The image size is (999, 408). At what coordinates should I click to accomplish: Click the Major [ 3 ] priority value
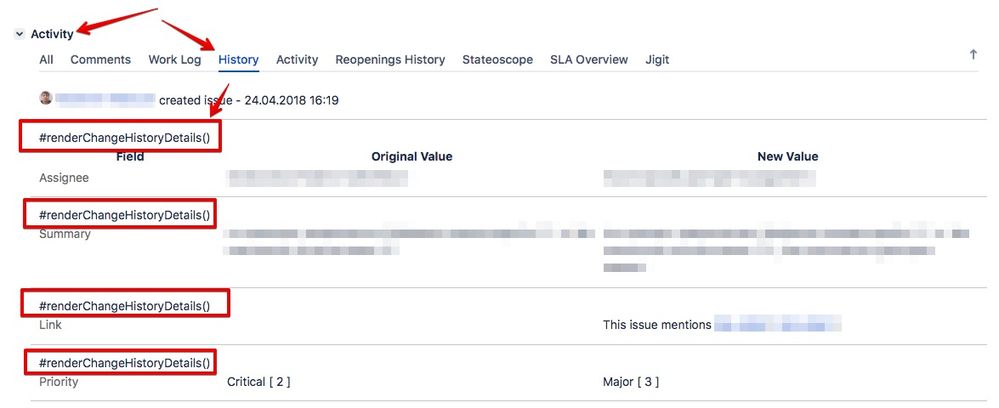[631, 382]
